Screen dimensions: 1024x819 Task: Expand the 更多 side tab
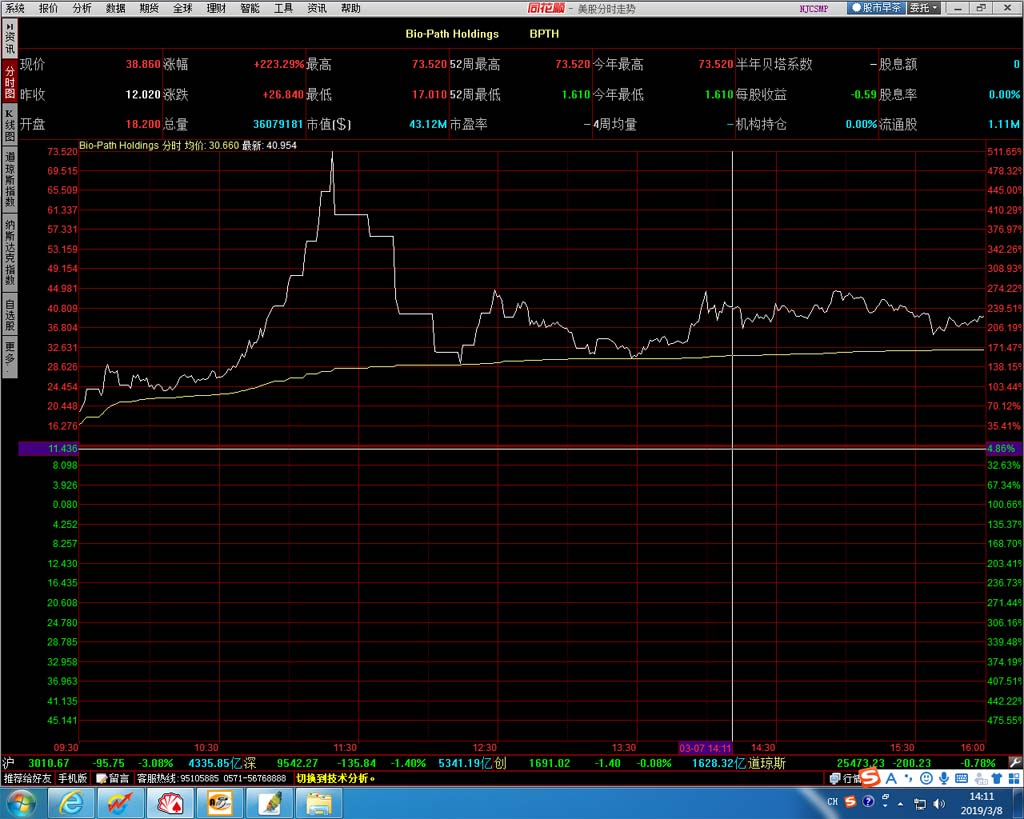pyautogui.click(x=10, y=357)
